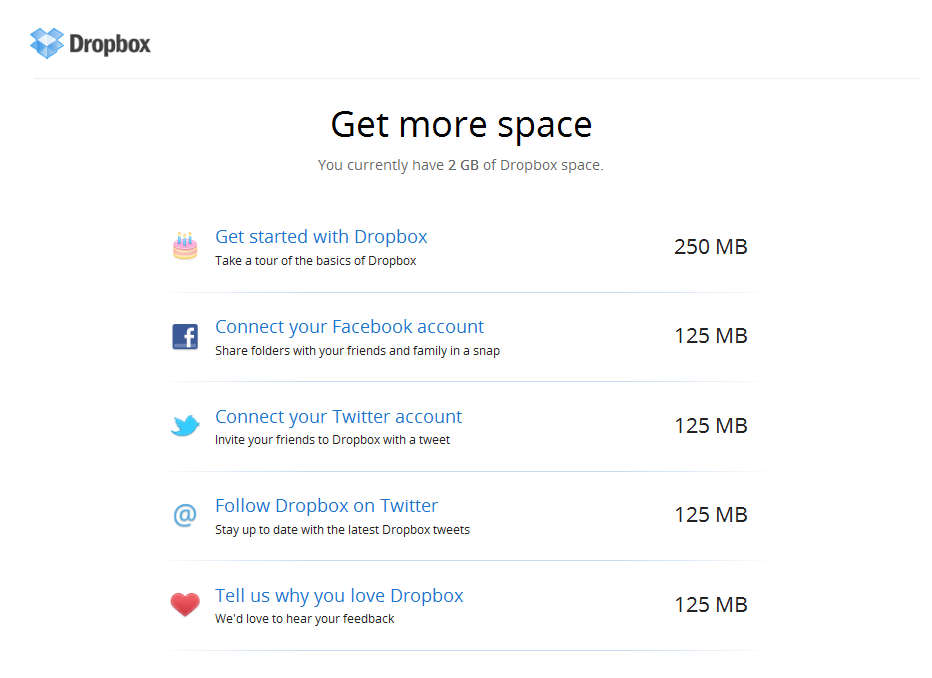This screenshot has height=678, width=932.
Task: Click 125 MB reward beside Facebook row
Action: (x=710, y=336)
